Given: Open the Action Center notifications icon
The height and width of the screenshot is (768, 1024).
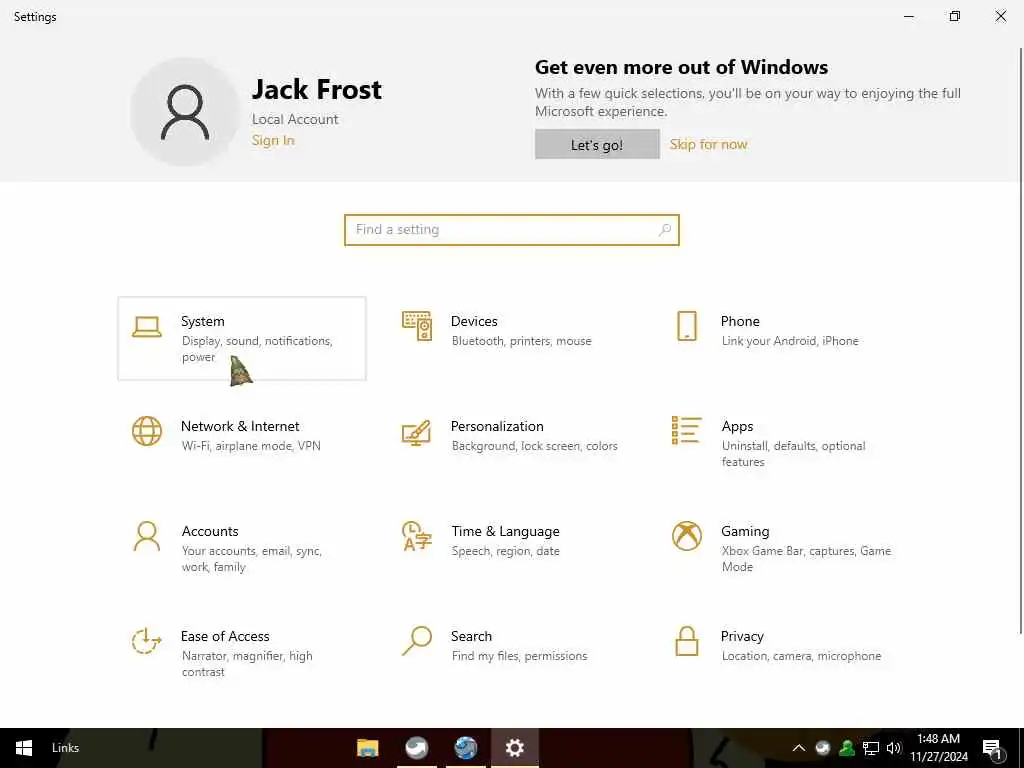Looking at the screenshot, I should [x=992, y=748].
